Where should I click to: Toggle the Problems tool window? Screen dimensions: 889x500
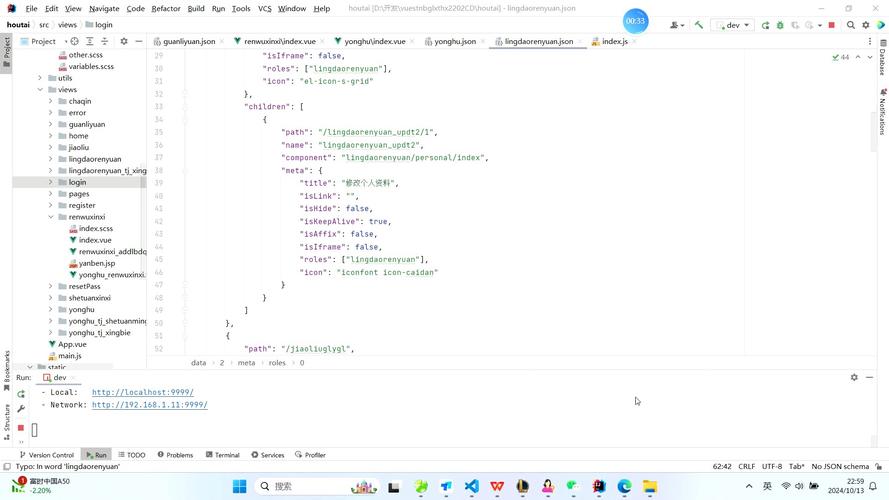coord(174,455)
